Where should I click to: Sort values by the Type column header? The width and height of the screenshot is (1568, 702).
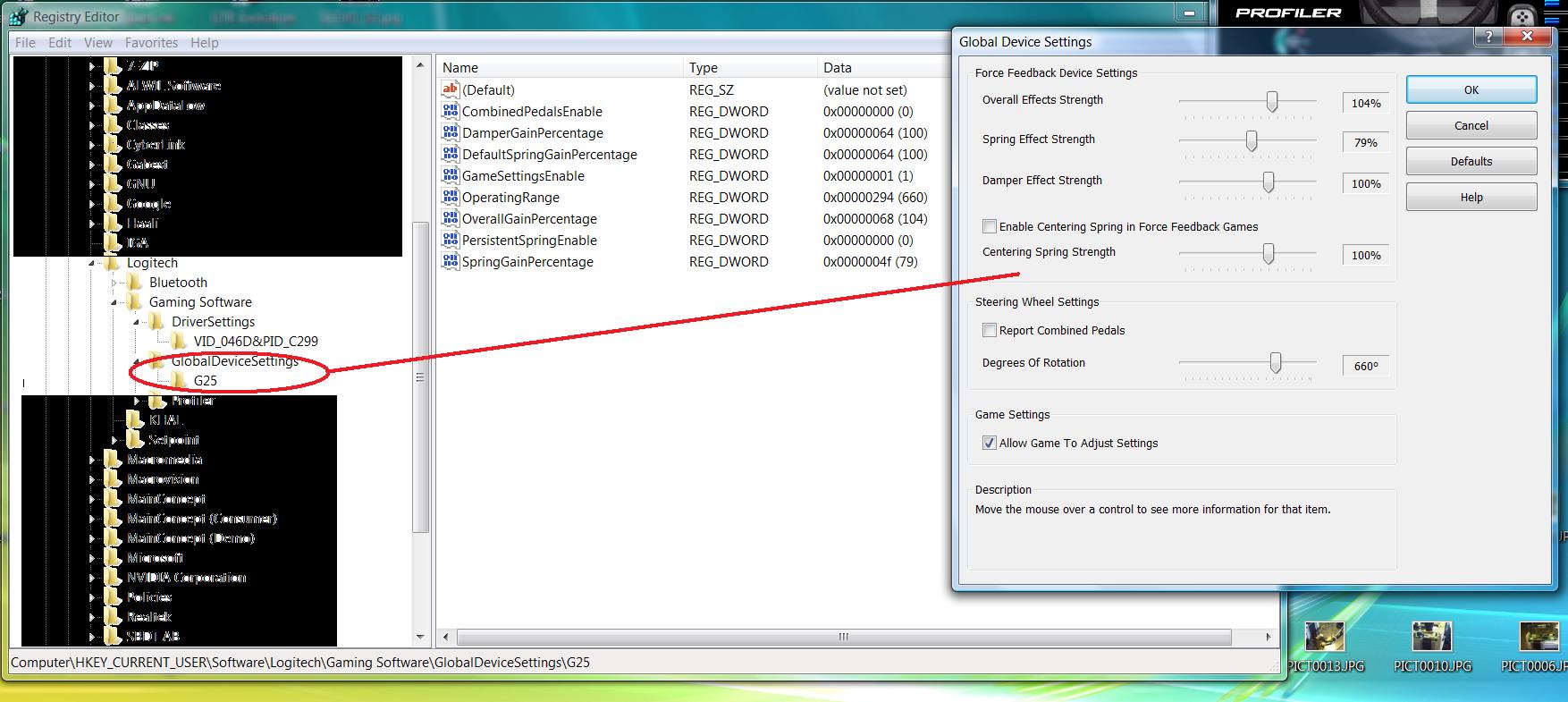752,68
